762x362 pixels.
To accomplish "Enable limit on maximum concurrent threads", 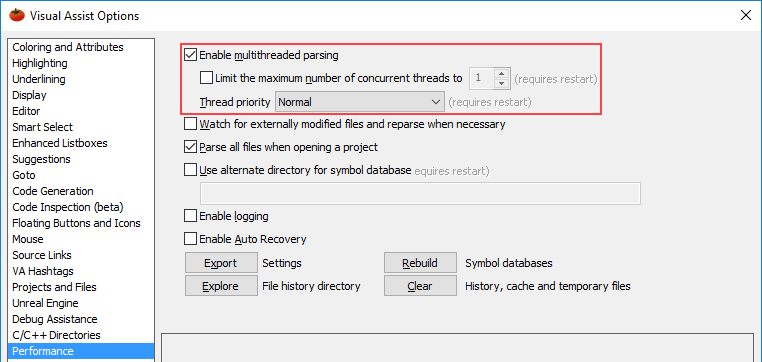I will (x=206, y=78).
